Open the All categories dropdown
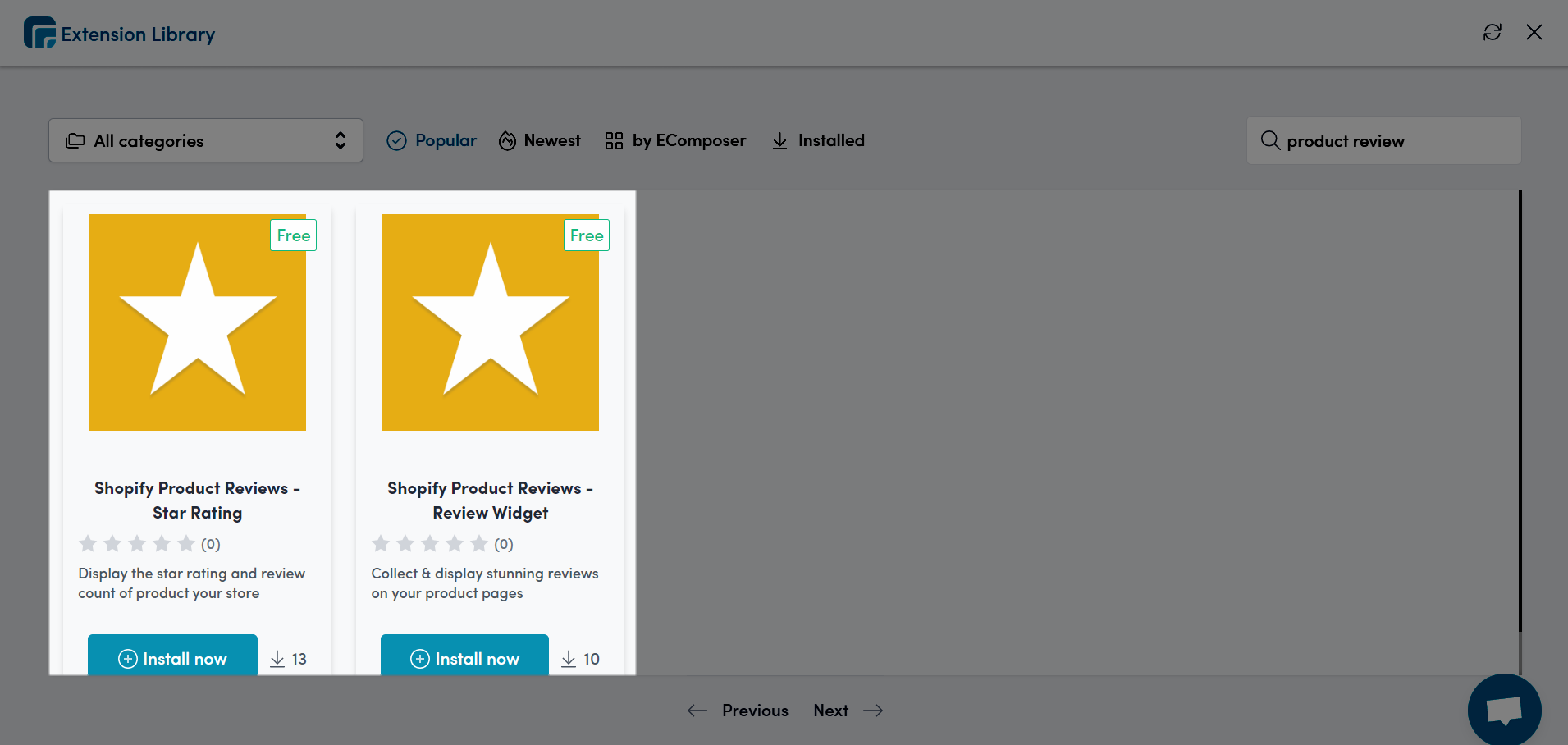 pyautogui.click(x=206, y=140)
